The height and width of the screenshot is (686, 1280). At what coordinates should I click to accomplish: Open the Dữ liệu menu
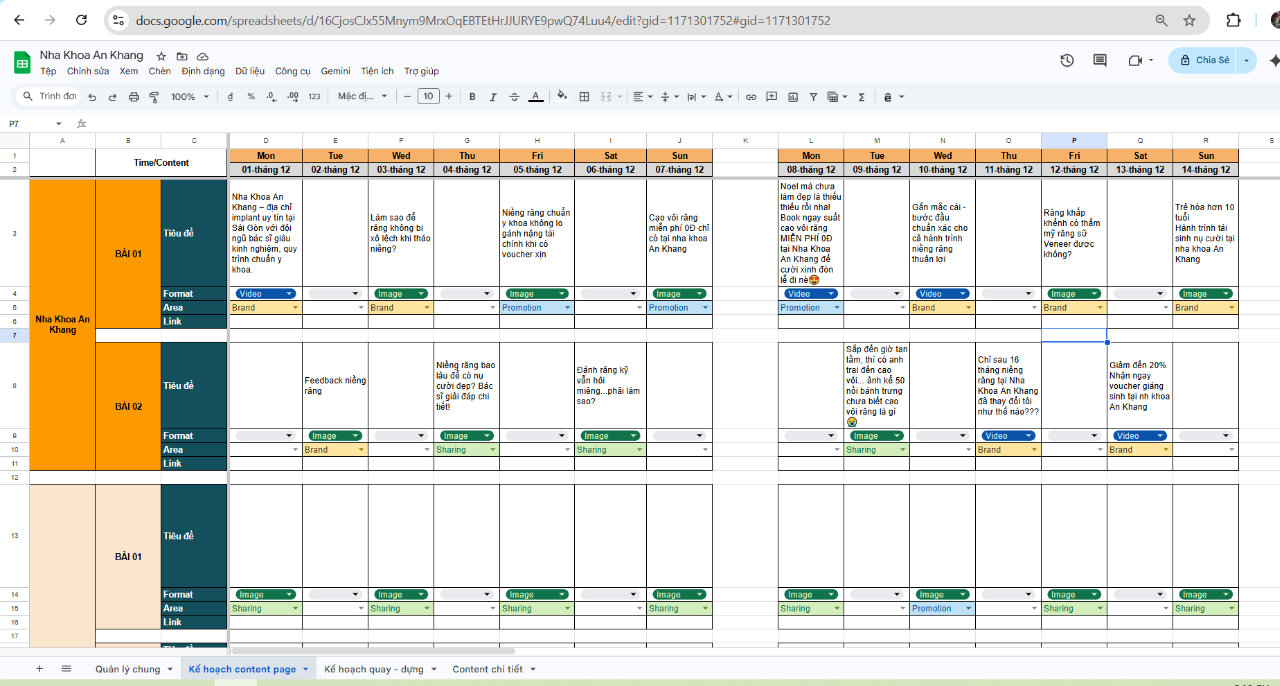point(250,71)
